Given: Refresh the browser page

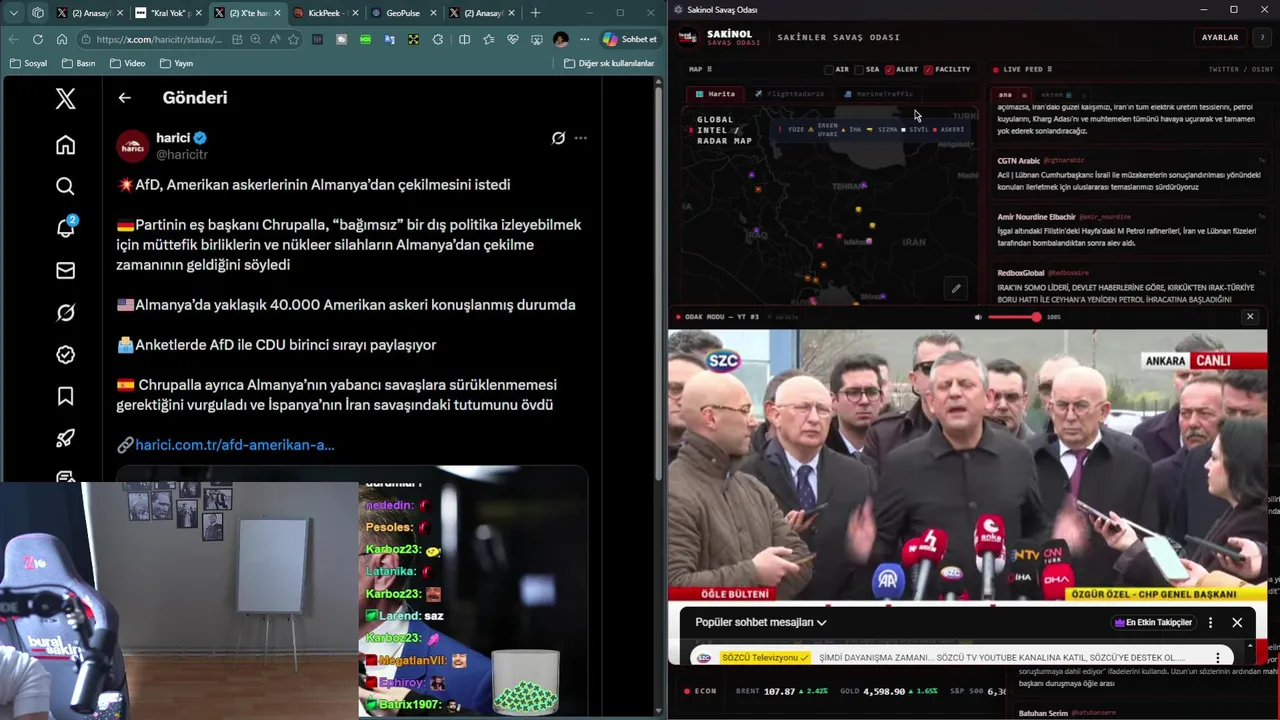Looking at the screenshot, I should 37,39.
